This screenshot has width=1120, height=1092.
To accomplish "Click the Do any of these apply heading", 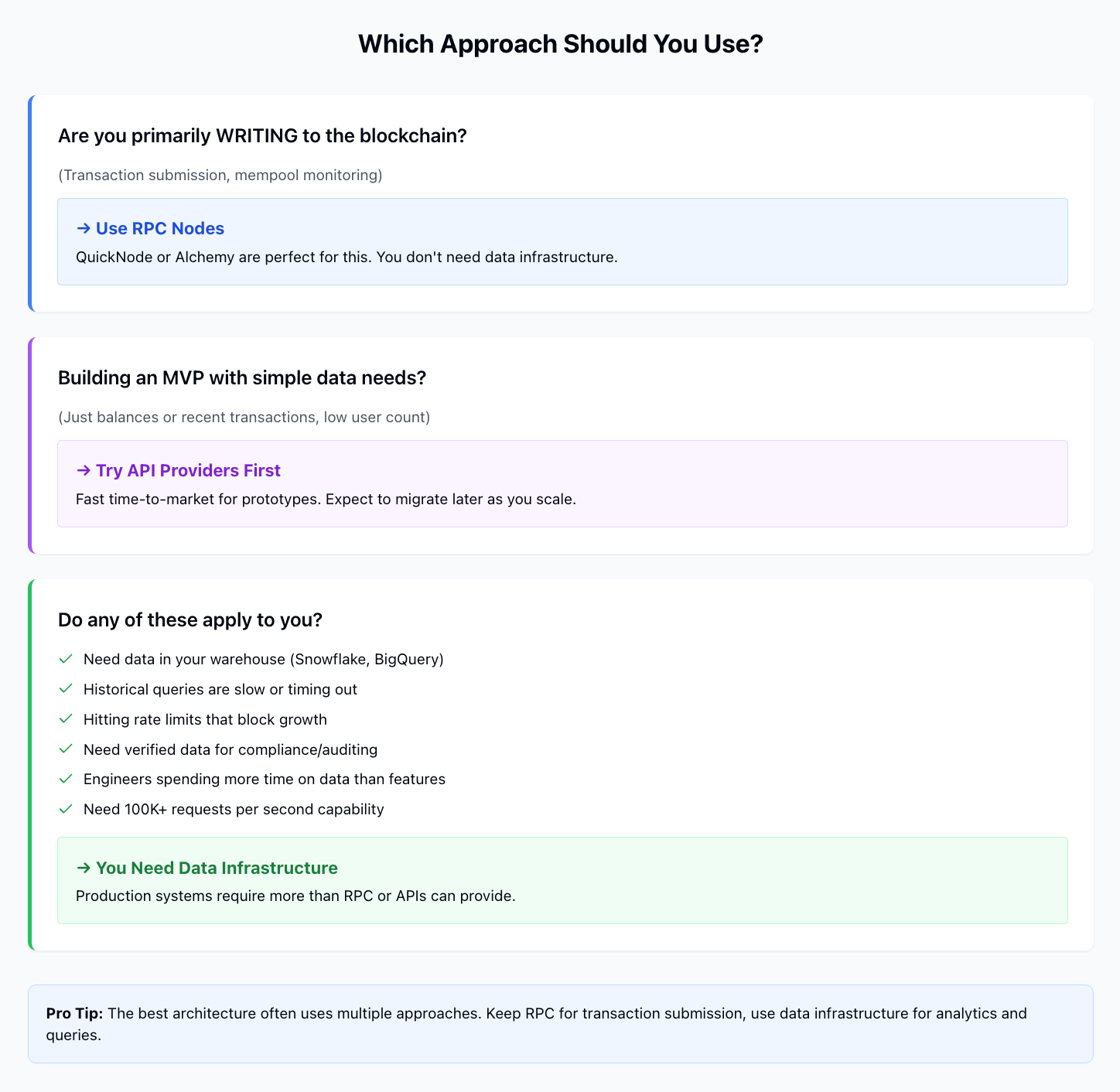I will pyautogui.click(x=190, y=620).
